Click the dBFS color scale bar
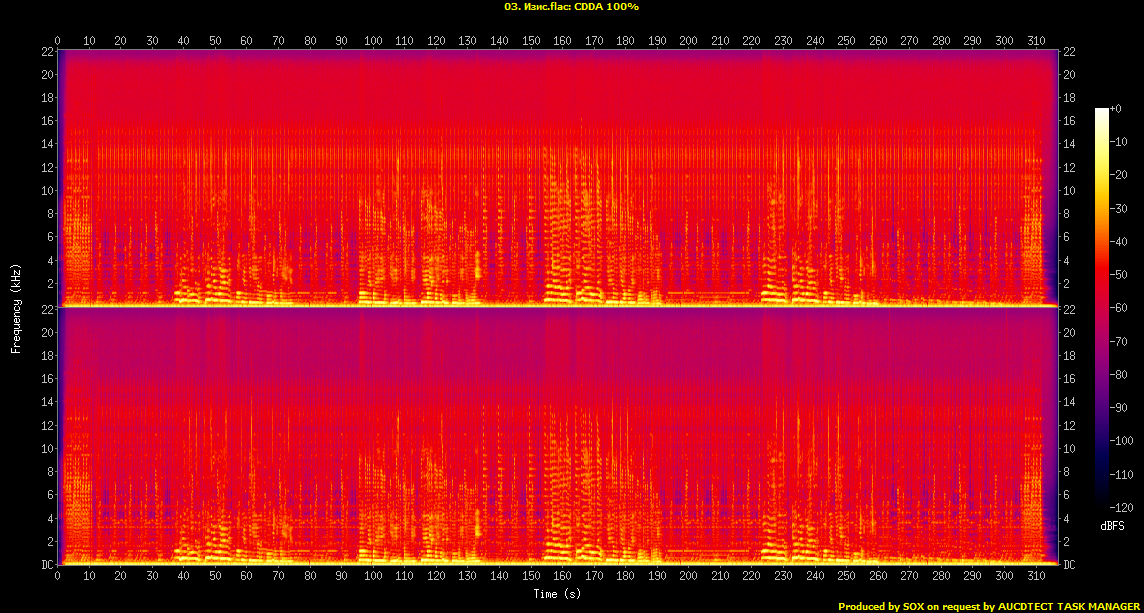 click(x=1101, y=308)
